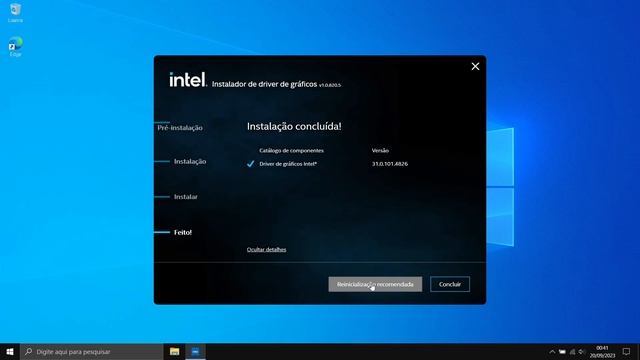This screenshot has height=360, width=640.
Task: Click the taskbar search box
Action: pyautogui.click(x=91, y=351)
